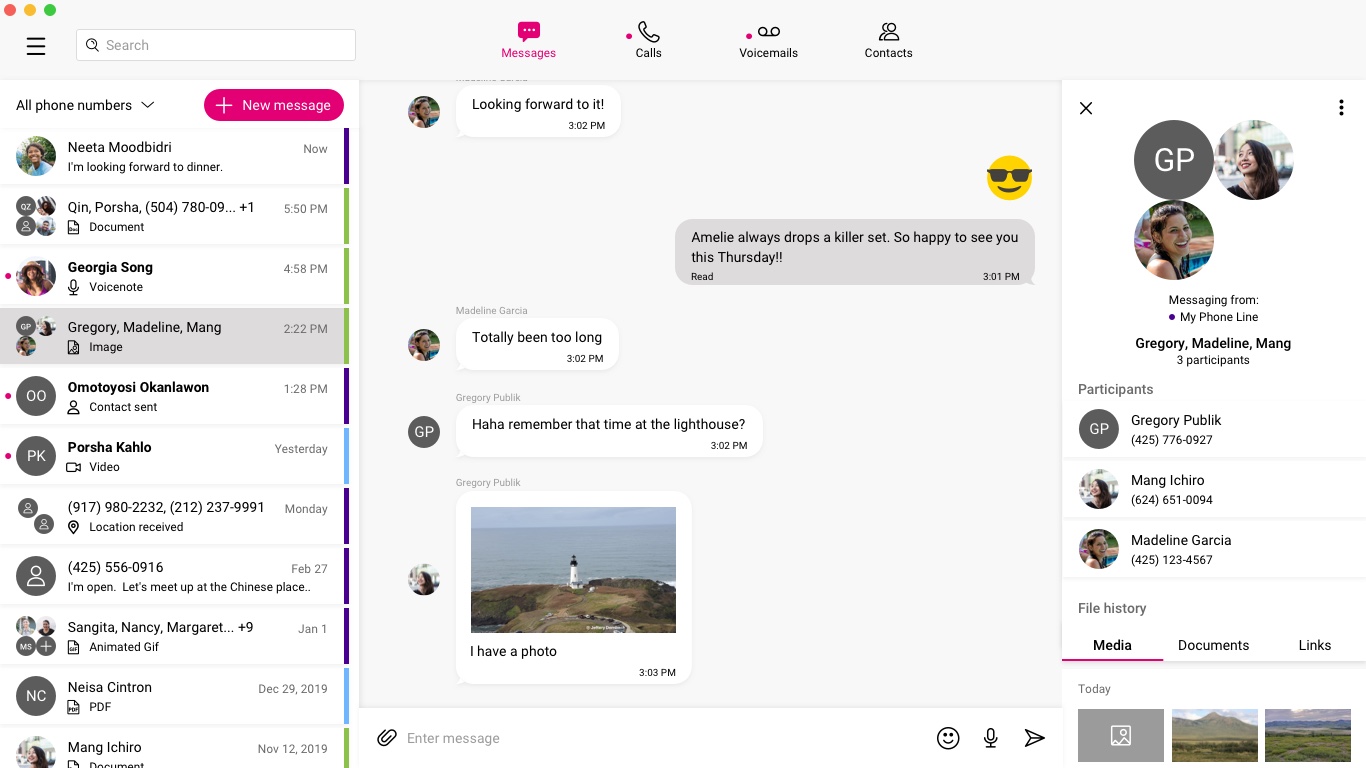Viewport: 1366px width, 768px height.
Task: Expand the All phone numbers dropdown
Action: click(x=85, y=105)
